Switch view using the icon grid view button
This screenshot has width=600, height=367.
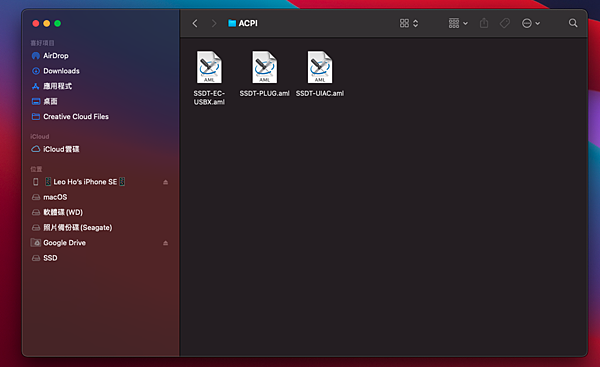click(x=404, y=23)
